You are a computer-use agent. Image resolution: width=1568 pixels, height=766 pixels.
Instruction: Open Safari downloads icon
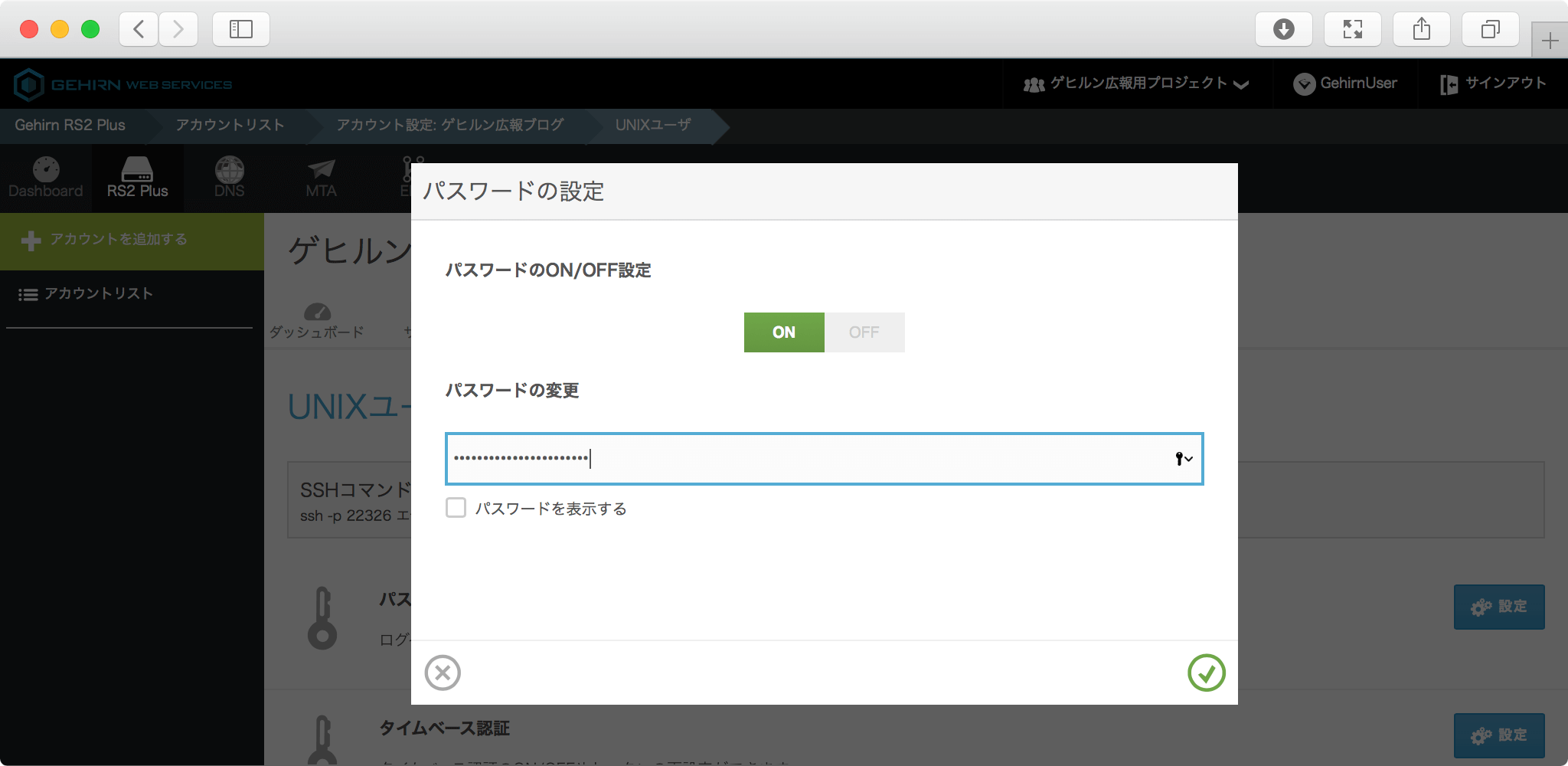[1283, 29]
